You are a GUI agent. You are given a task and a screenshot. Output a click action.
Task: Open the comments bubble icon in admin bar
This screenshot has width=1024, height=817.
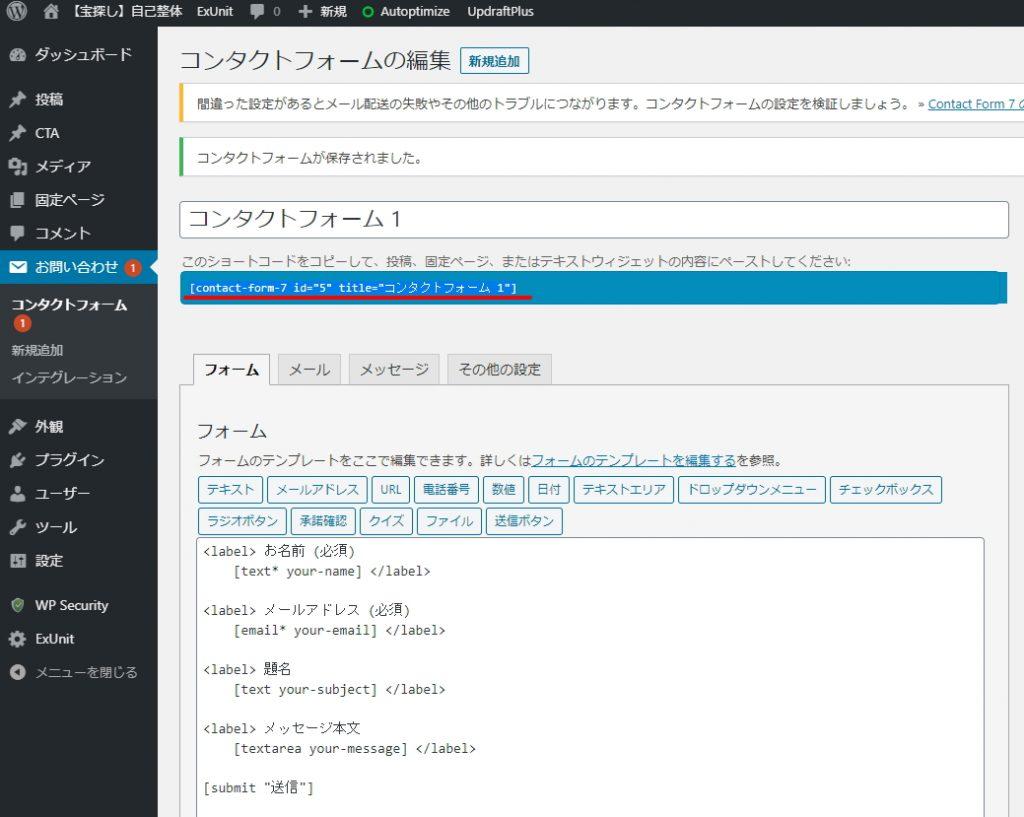pyautogui.click(x=257, y=11)
